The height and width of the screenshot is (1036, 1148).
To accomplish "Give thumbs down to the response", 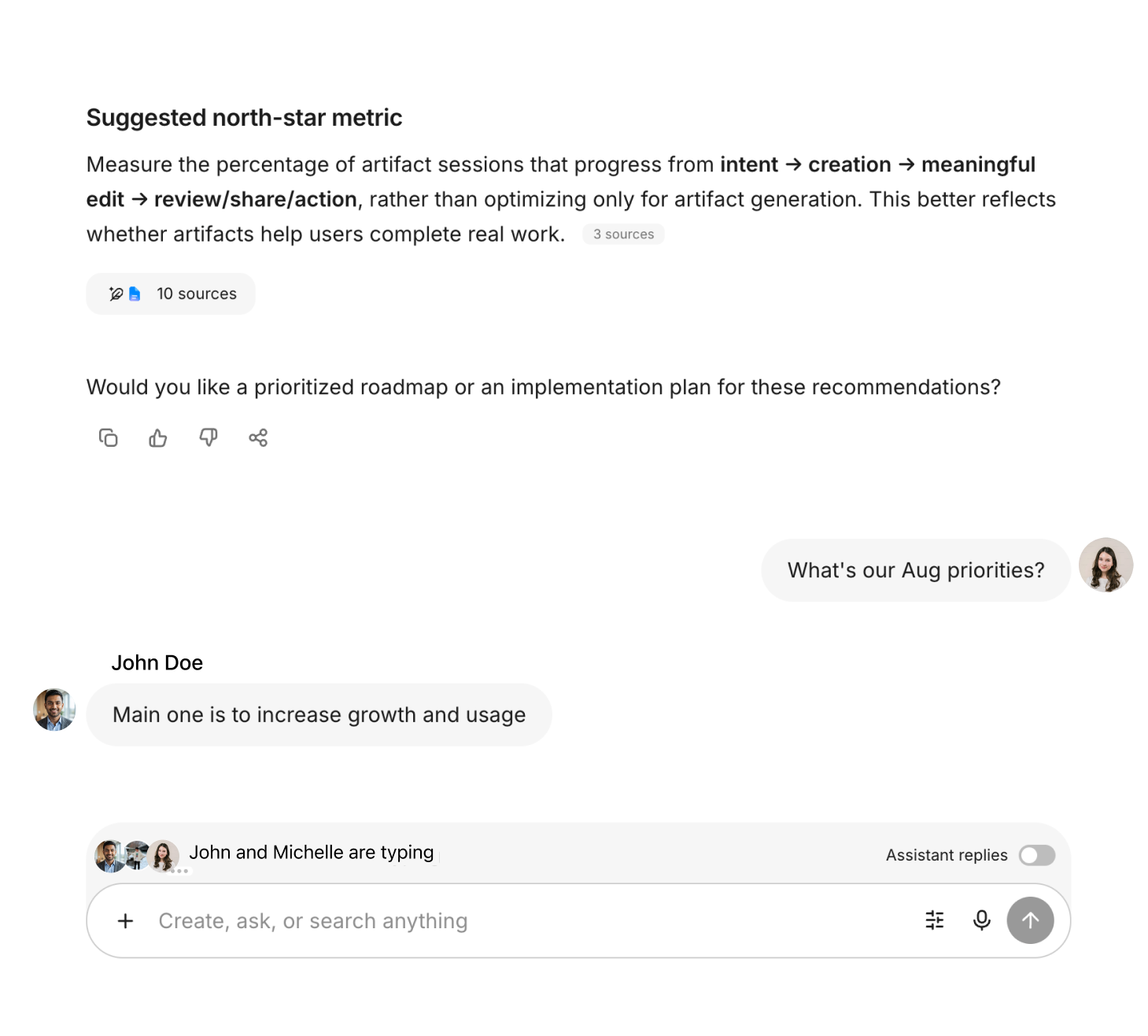I will click(209, 437).
